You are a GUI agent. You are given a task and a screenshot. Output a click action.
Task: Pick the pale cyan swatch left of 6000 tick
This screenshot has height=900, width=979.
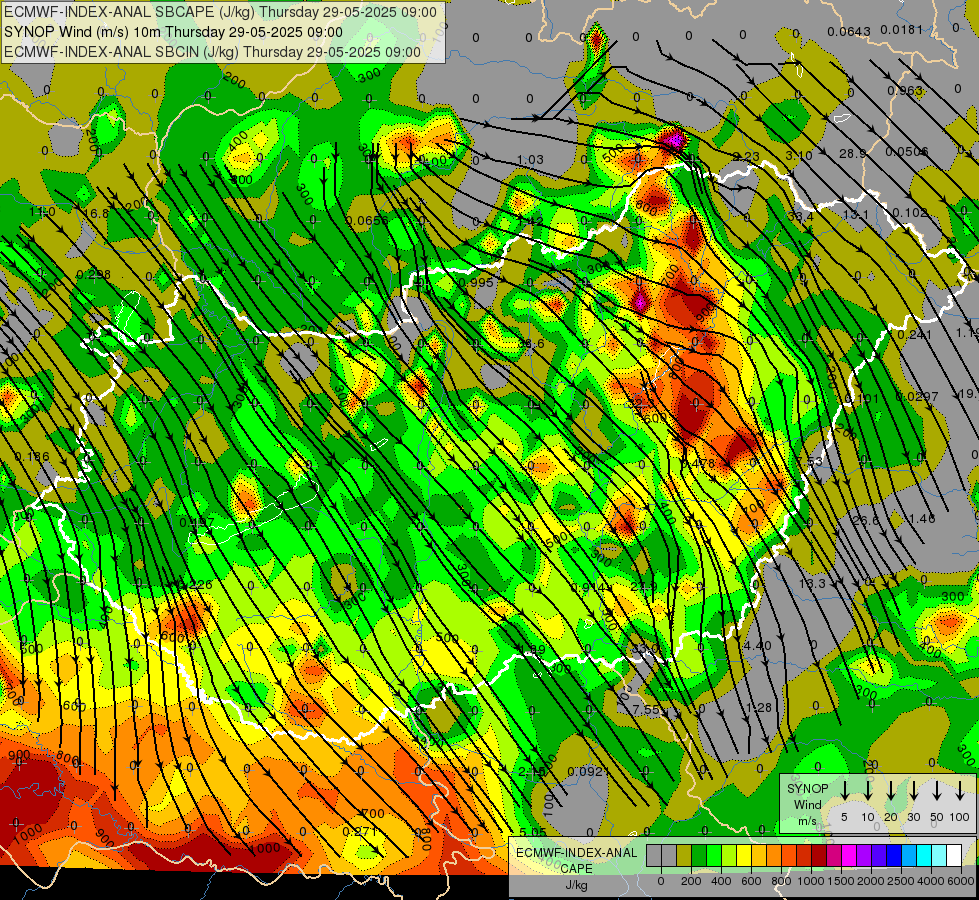(940, 855)
